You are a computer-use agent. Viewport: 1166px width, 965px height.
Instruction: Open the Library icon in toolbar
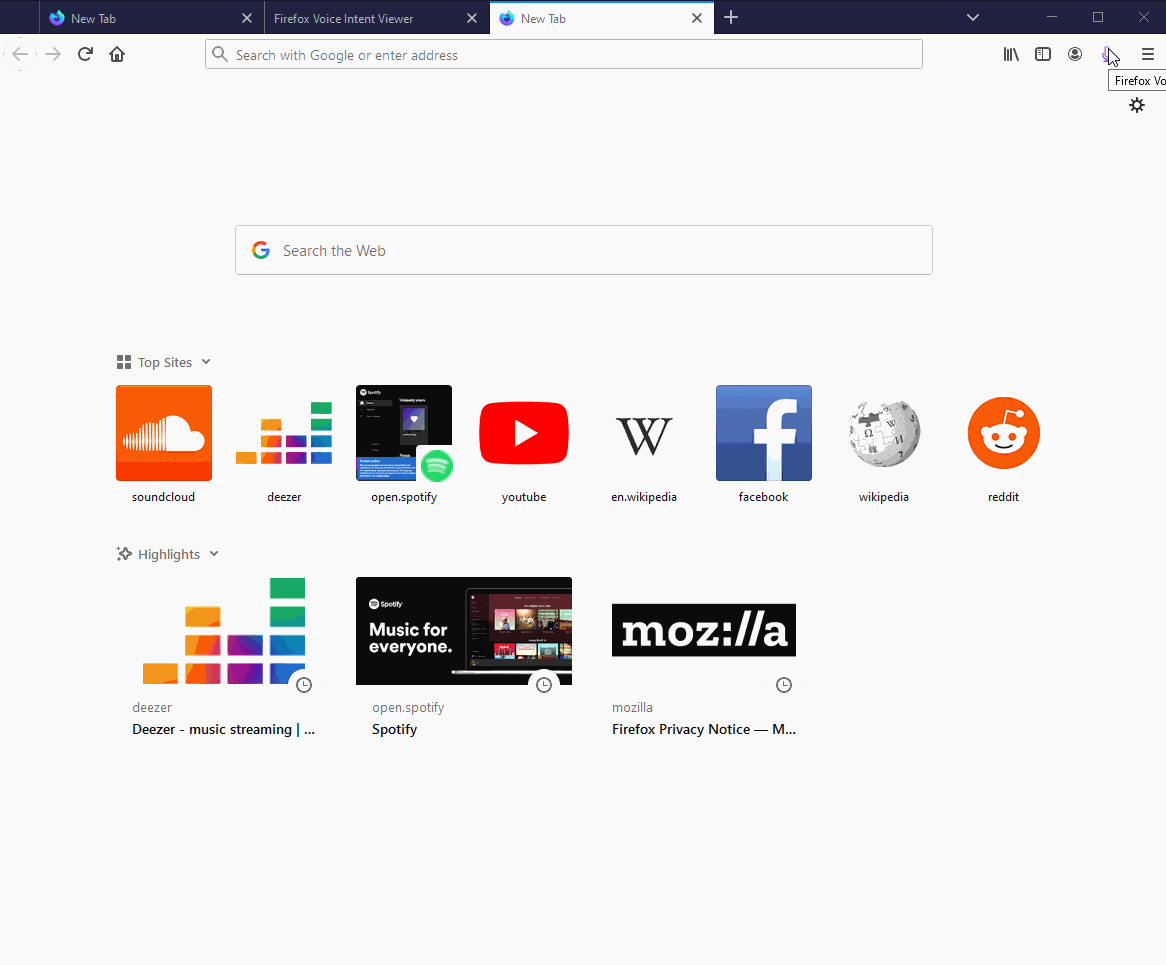click(1011, 54)
